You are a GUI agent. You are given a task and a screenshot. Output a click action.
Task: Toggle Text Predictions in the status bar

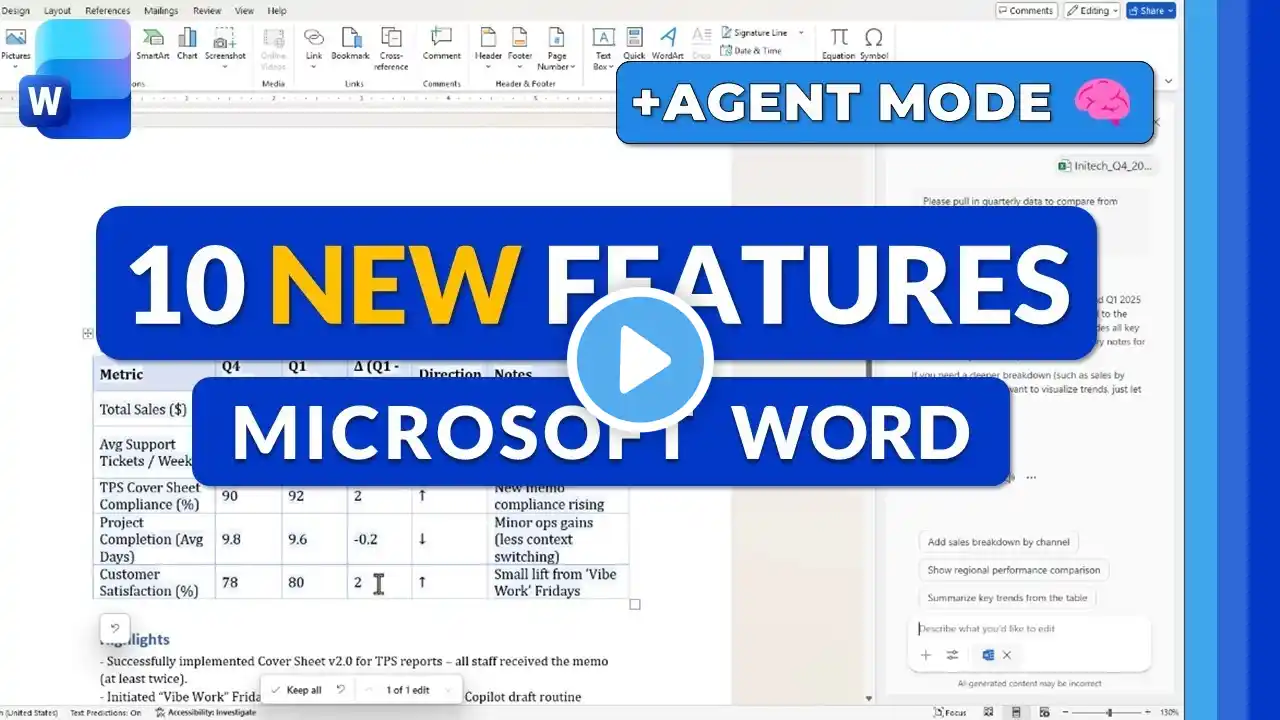click(105, 713)
